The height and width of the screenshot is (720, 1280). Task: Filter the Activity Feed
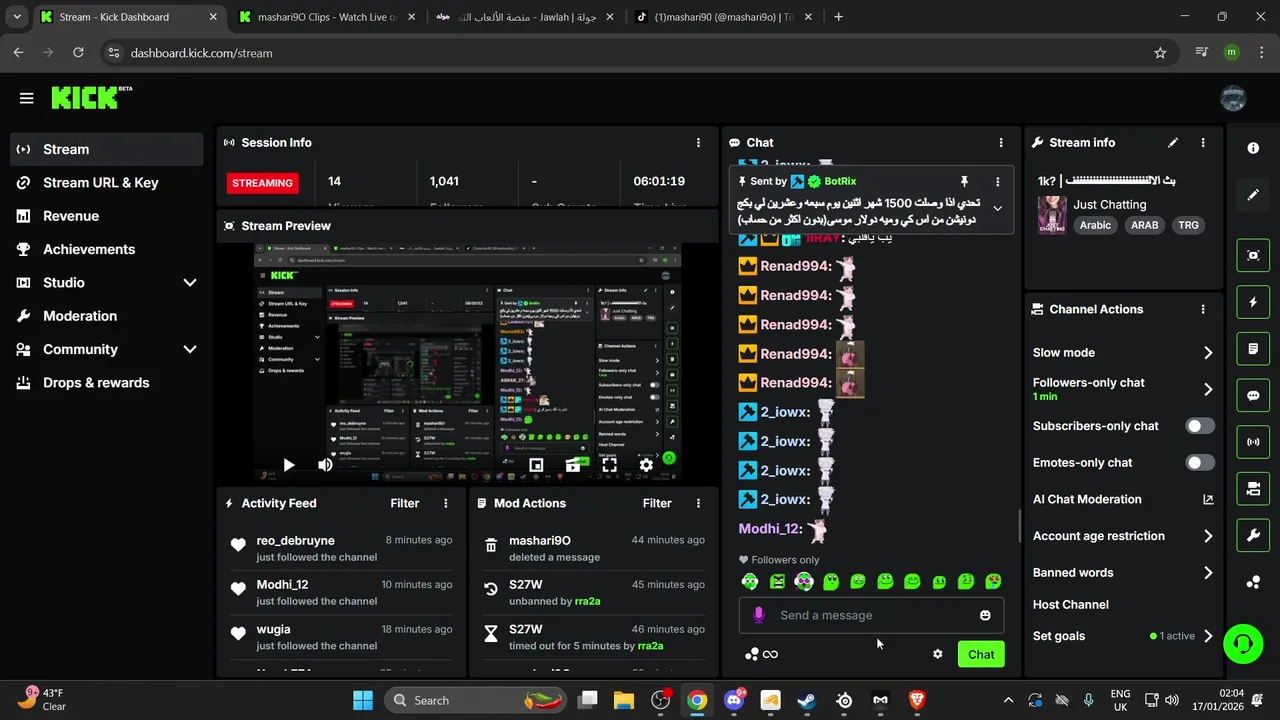(405, 503)
